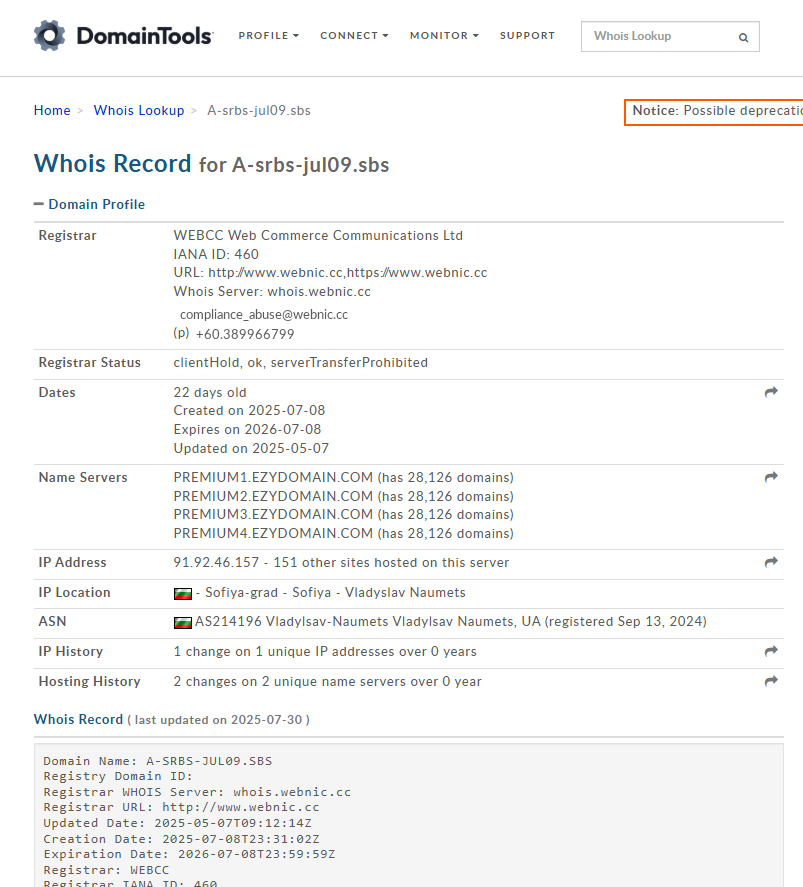803x887 pixels.
Task: Open the Whois Lookup breadcrumb link
Action: 139,110
